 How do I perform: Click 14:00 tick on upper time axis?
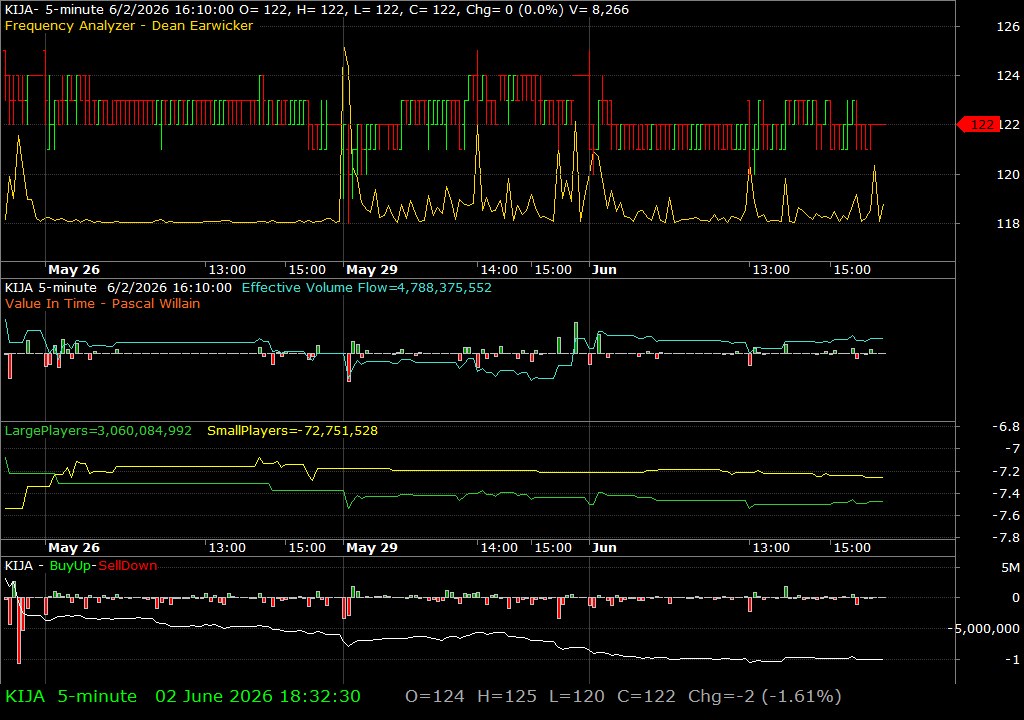(x=499, y=269)
